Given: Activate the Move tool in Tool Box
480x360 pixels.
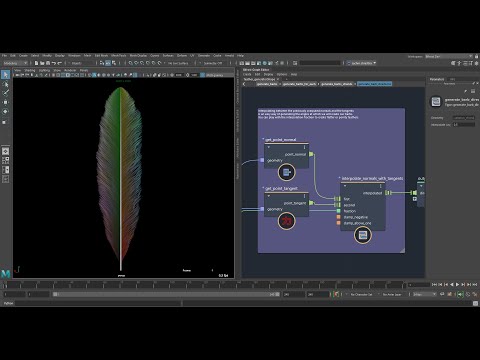Looking at the screenshot, I should (x=5, y=102).
